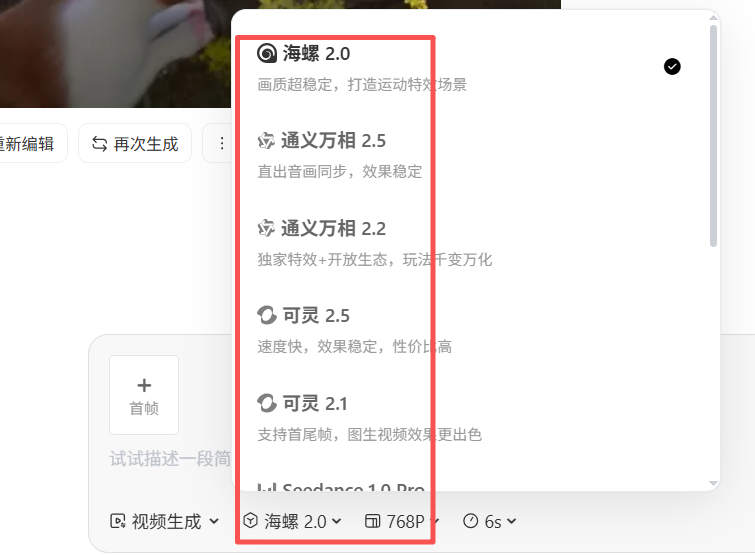Click the 海螺 2.0 spiral logo icon
Viewport: 755px width, 555px height.
pyautogui.click(x=267, y=53)
